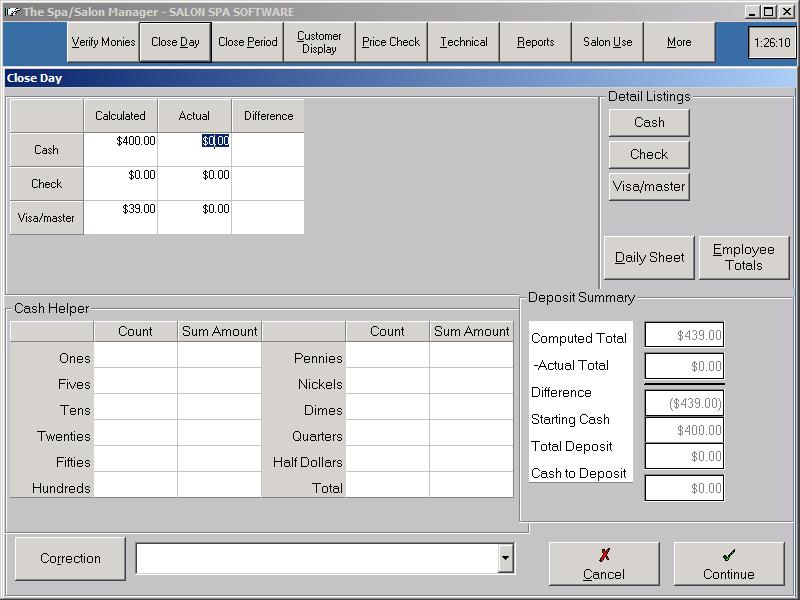Select the Actual Cash amount field
The height and width of the screenshot is (600, 800).
pyautogui.click(x=195, y=149)
